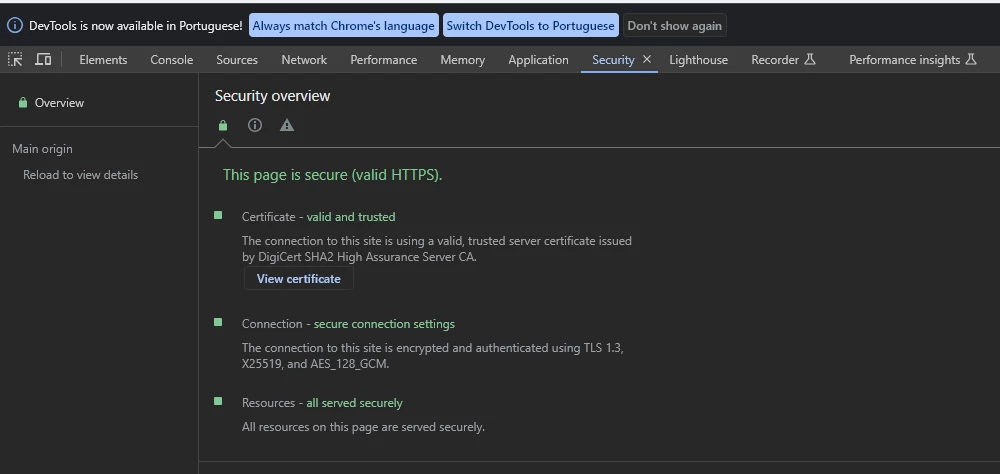
Task: Activate the inspect element picker icon
Action: click(x=15, y=59)
